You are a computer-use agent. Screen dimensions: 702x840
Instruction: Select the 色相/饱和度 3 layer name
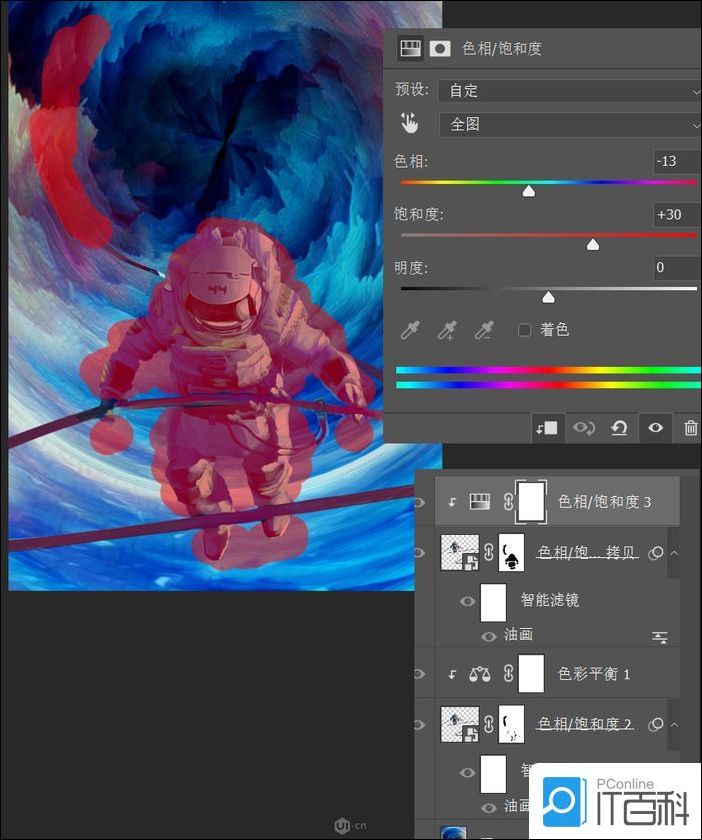click(x=604, y=502)
